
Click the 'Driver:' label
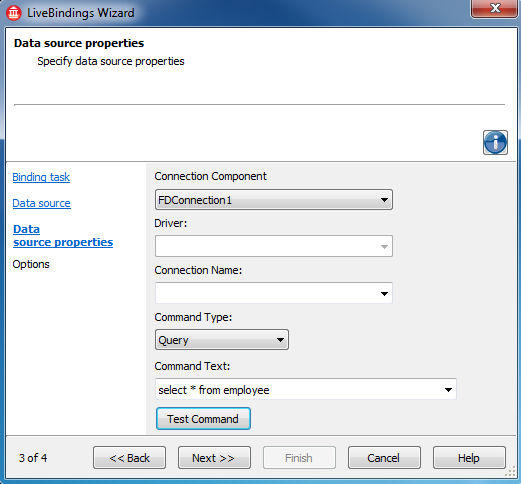tap(171, 223)
